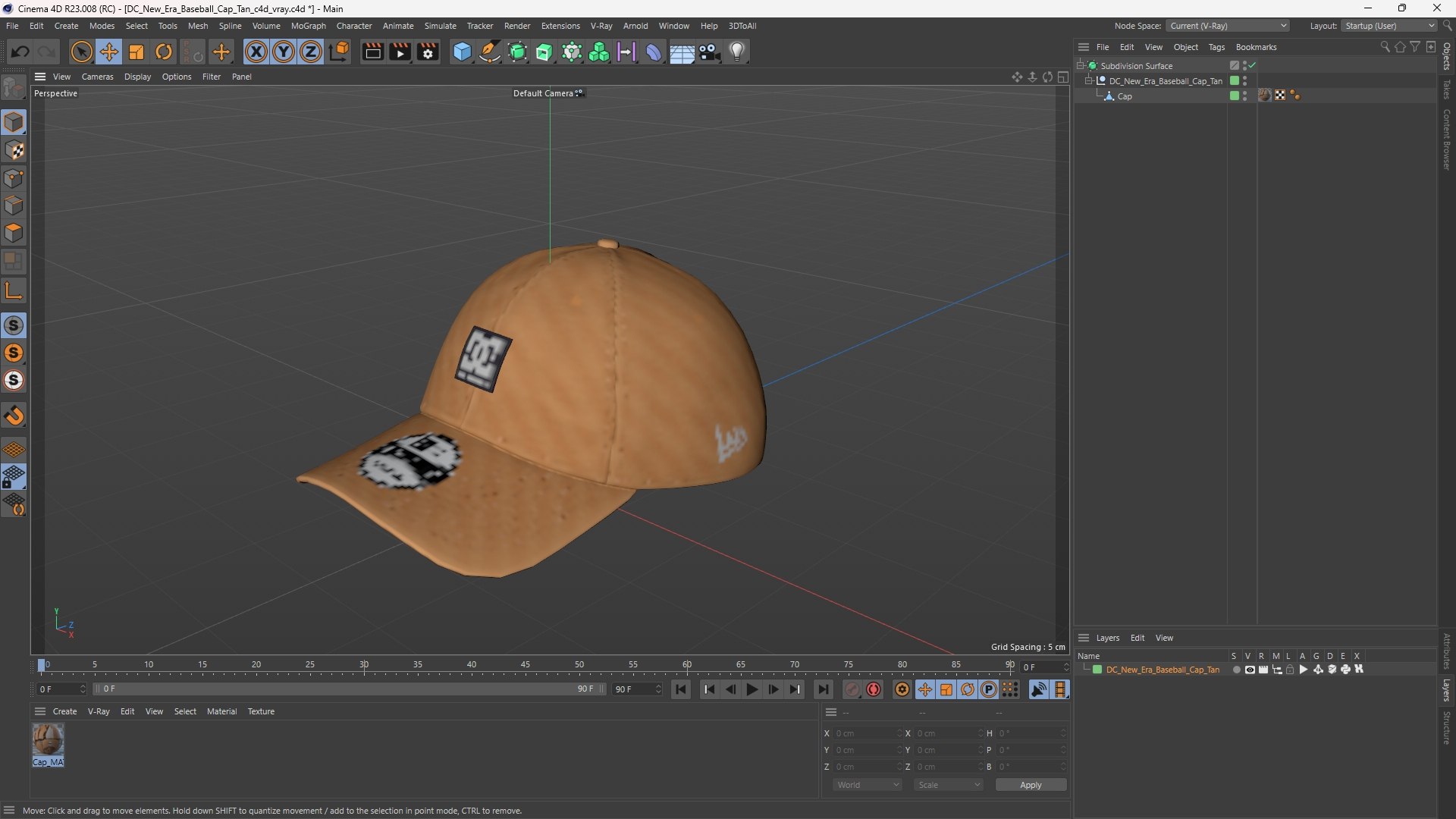This screenshot has height=819, width=1456.
Task: Open the V-Ray menu
Action: pos(601,26)
